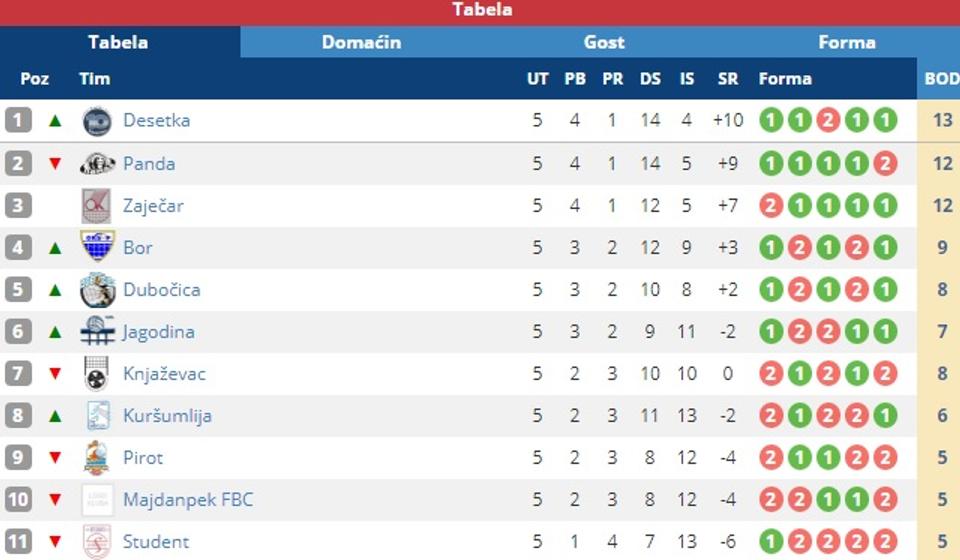Click the Bor team crest
Image resolution: width=960 pixels, height=560 pixels.
tap(97, 247)
